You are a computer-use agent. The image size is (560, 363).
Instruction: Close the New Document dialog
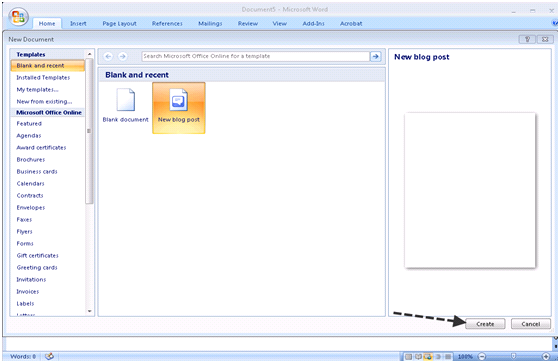[545, 39]
